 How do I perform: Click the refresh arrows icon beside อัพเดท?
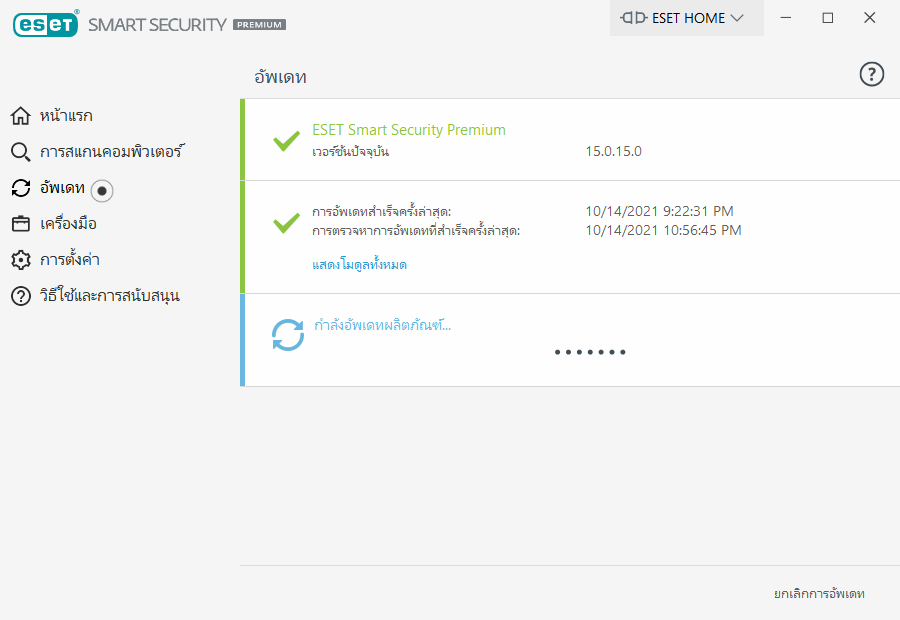click(21, 188)
